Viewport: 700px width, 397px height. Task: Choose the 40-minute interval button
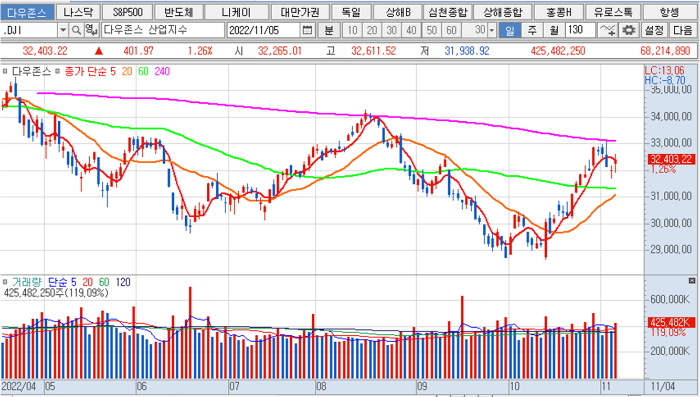point(412,30)
